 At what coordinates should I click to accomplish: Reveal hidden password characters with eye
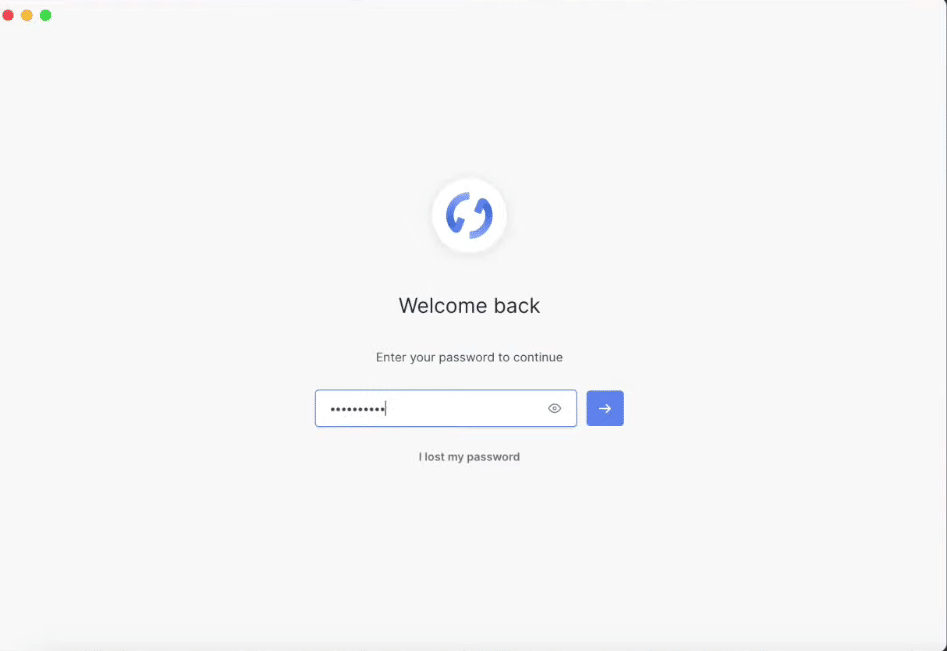[554, 408]
